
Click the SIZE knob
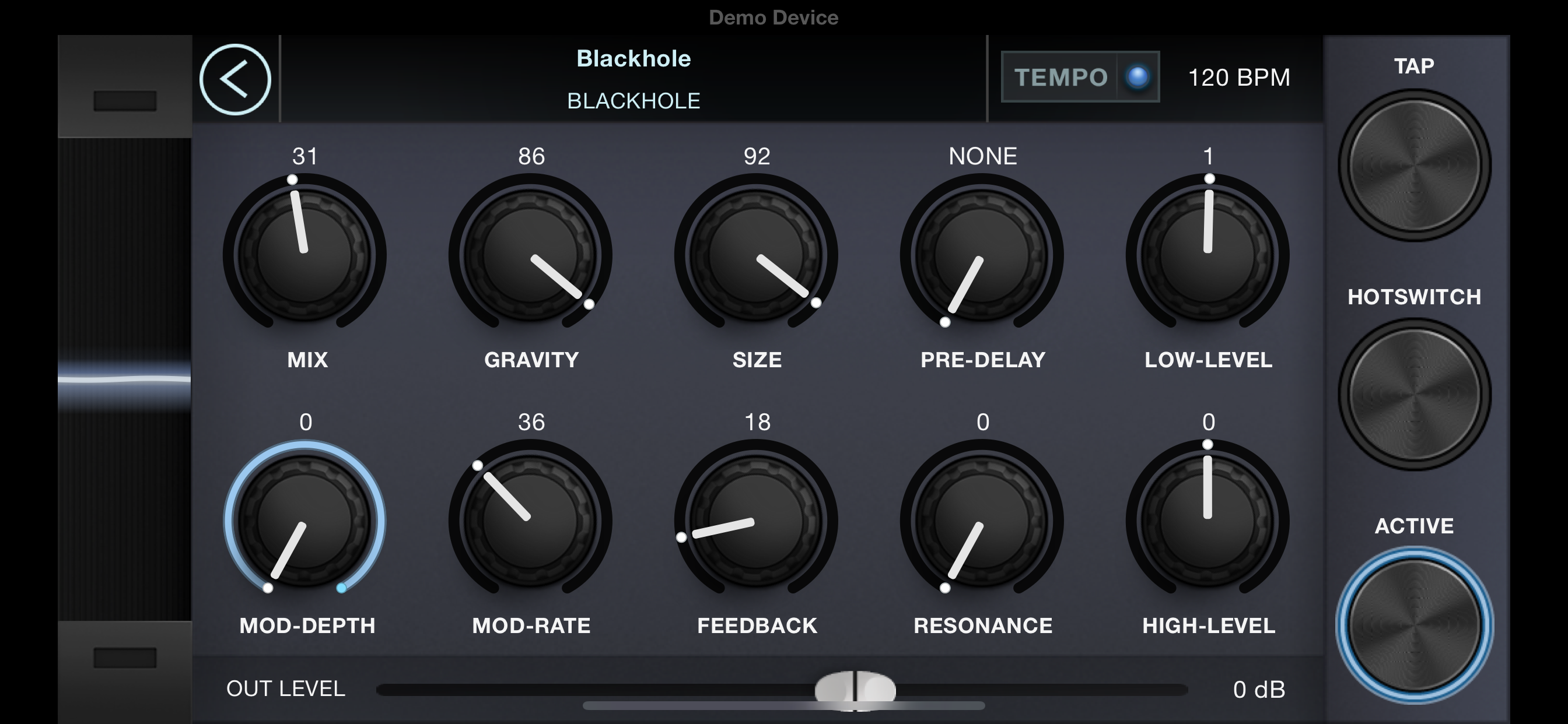(x=756, y=254)
